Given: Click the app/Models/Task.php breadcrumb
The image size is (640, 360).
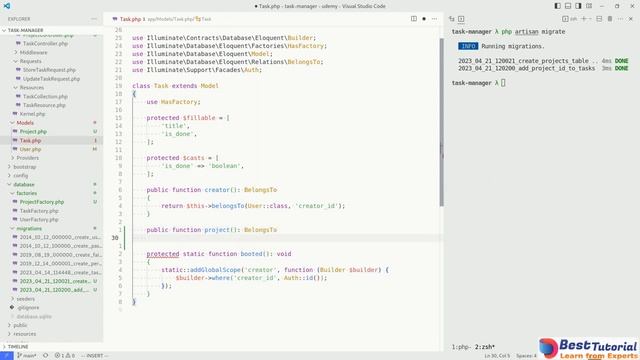Looking at the screenshot, I should [171, 19].
